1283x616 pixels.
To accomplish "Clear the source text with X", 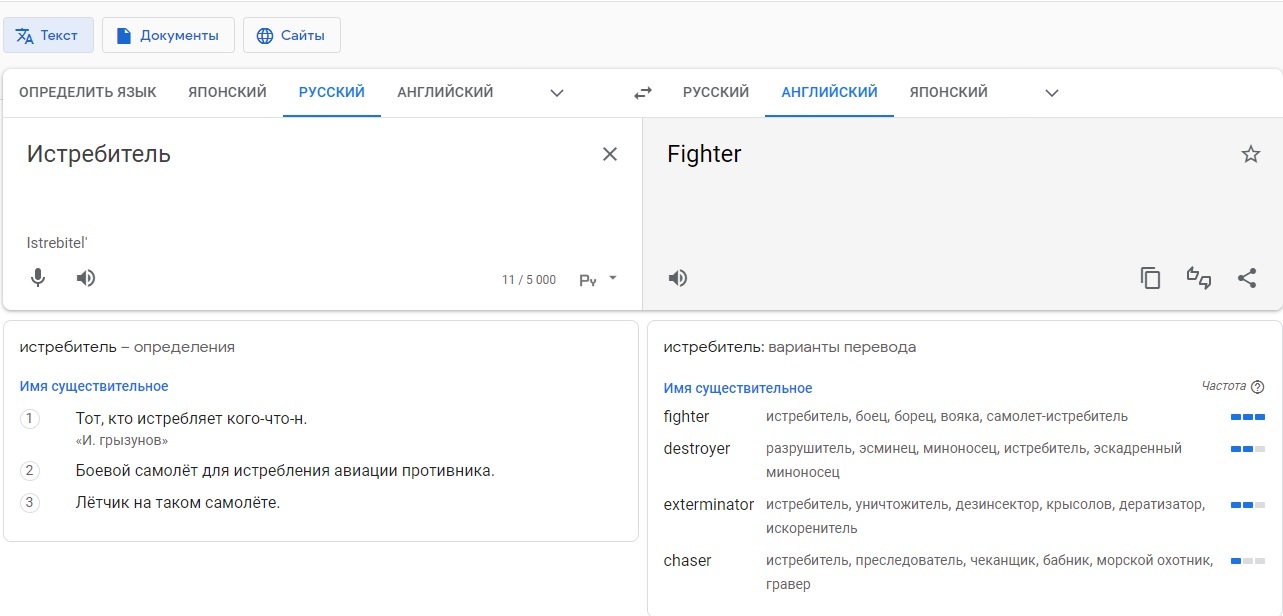I will point(610,154).
